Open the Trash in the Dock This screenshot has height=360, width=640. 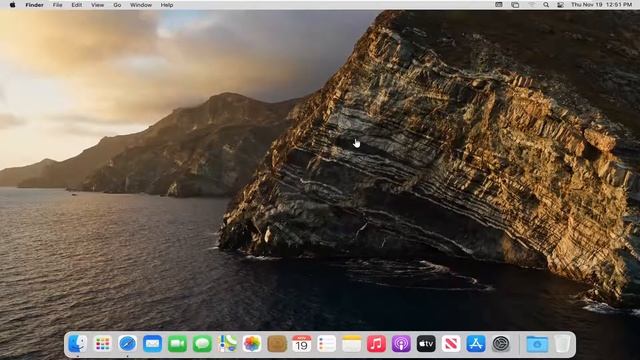[x=562, y=344]
